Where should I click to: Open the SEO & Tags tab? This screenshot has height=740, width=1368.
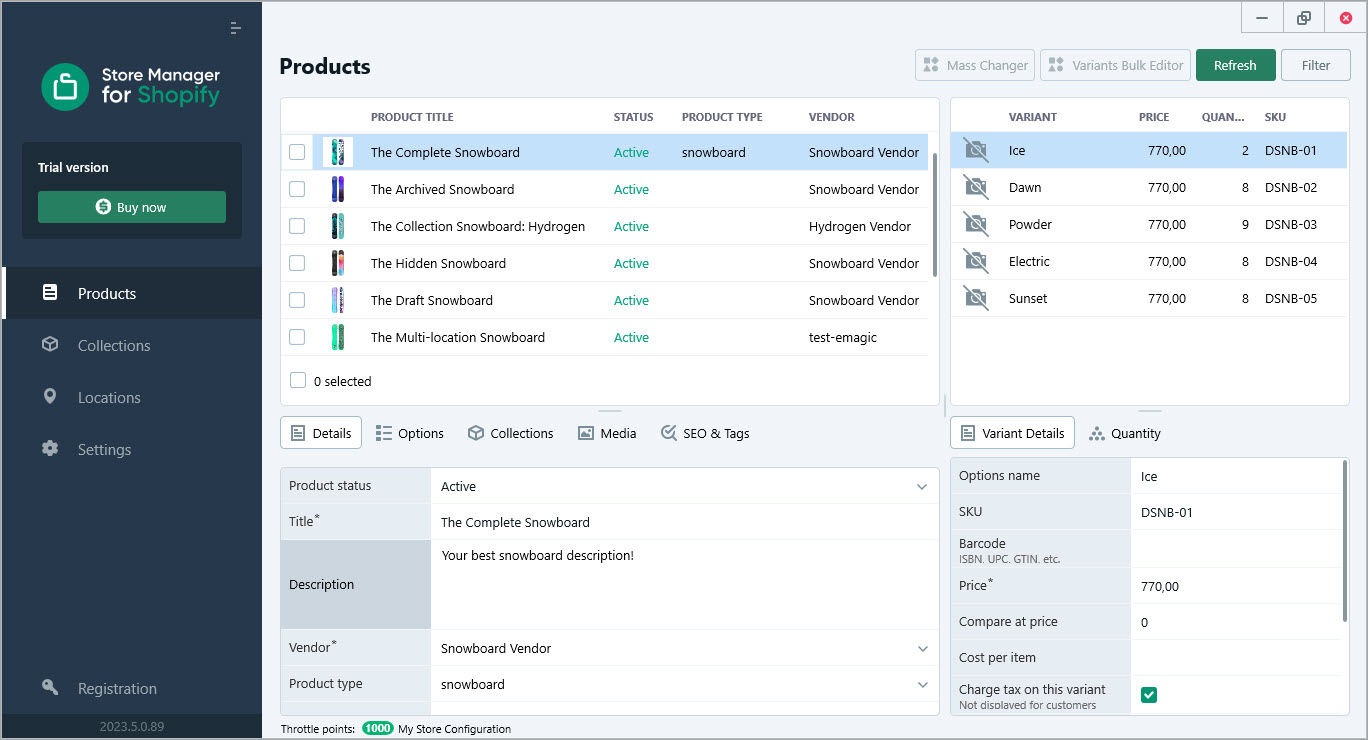pos(705,433)
